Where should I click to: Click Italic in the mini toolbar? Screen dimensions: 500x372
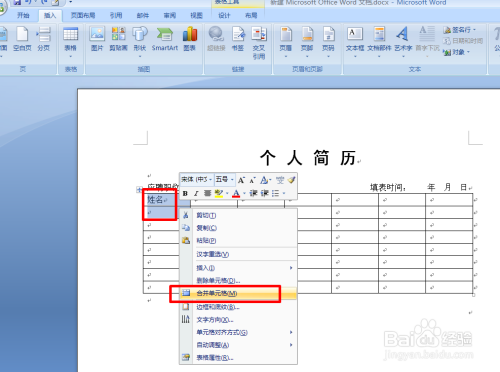pos(196,193)
